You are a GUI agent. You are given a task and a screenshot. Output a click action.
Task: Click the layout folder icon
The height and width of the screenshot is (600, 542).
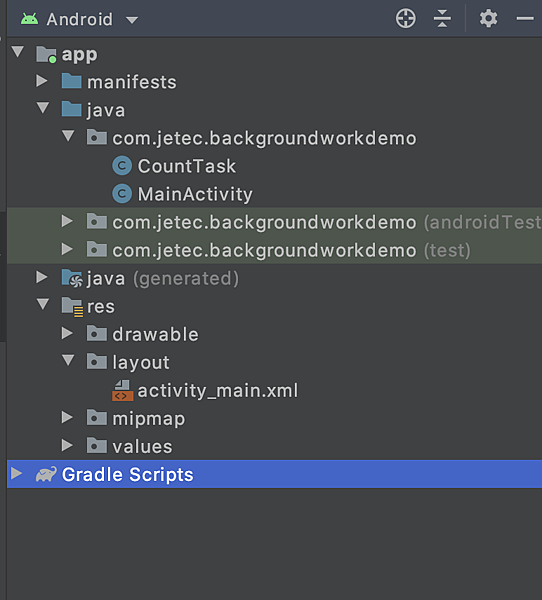(x=96, y=361)
